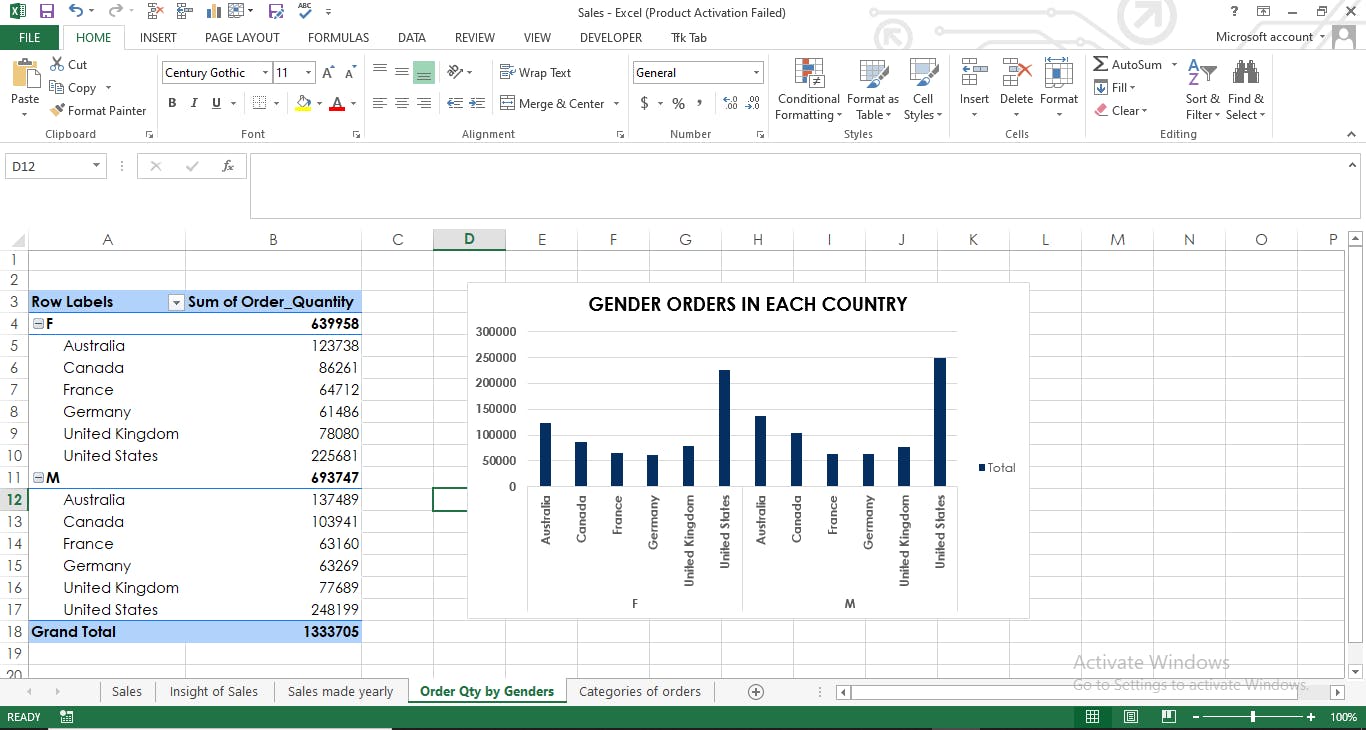Click the Borders icon
The height and width of the screenshot is (730, 1366).
[x=259, y=103]
